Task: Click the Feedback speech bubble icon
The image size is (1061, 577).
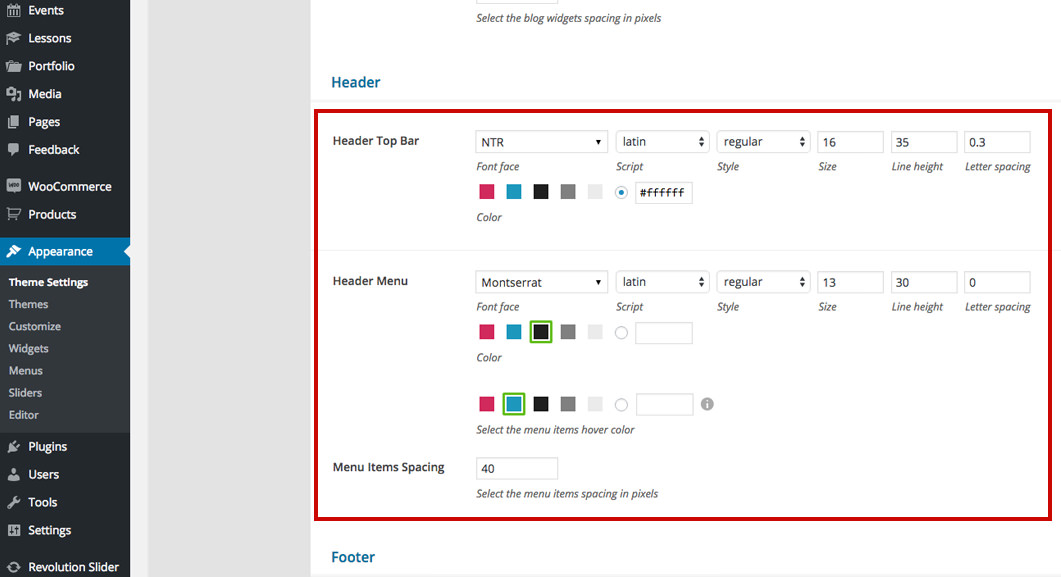Action: [14, 149]
